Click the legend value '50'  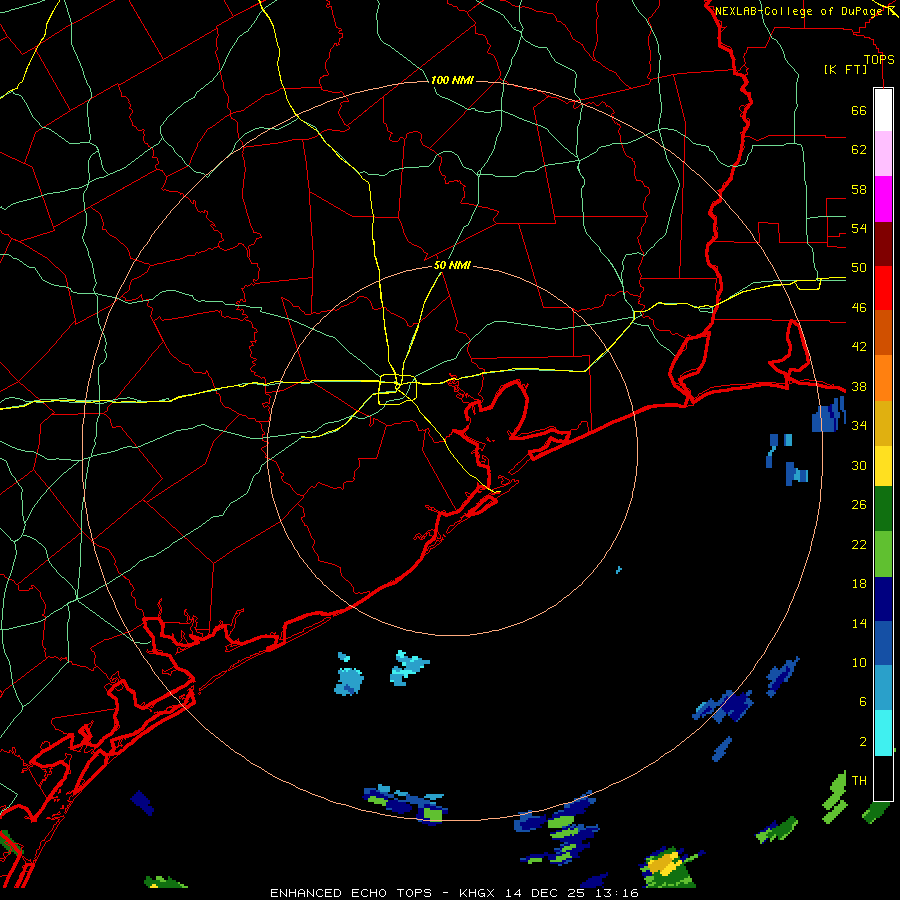(859, 268)
